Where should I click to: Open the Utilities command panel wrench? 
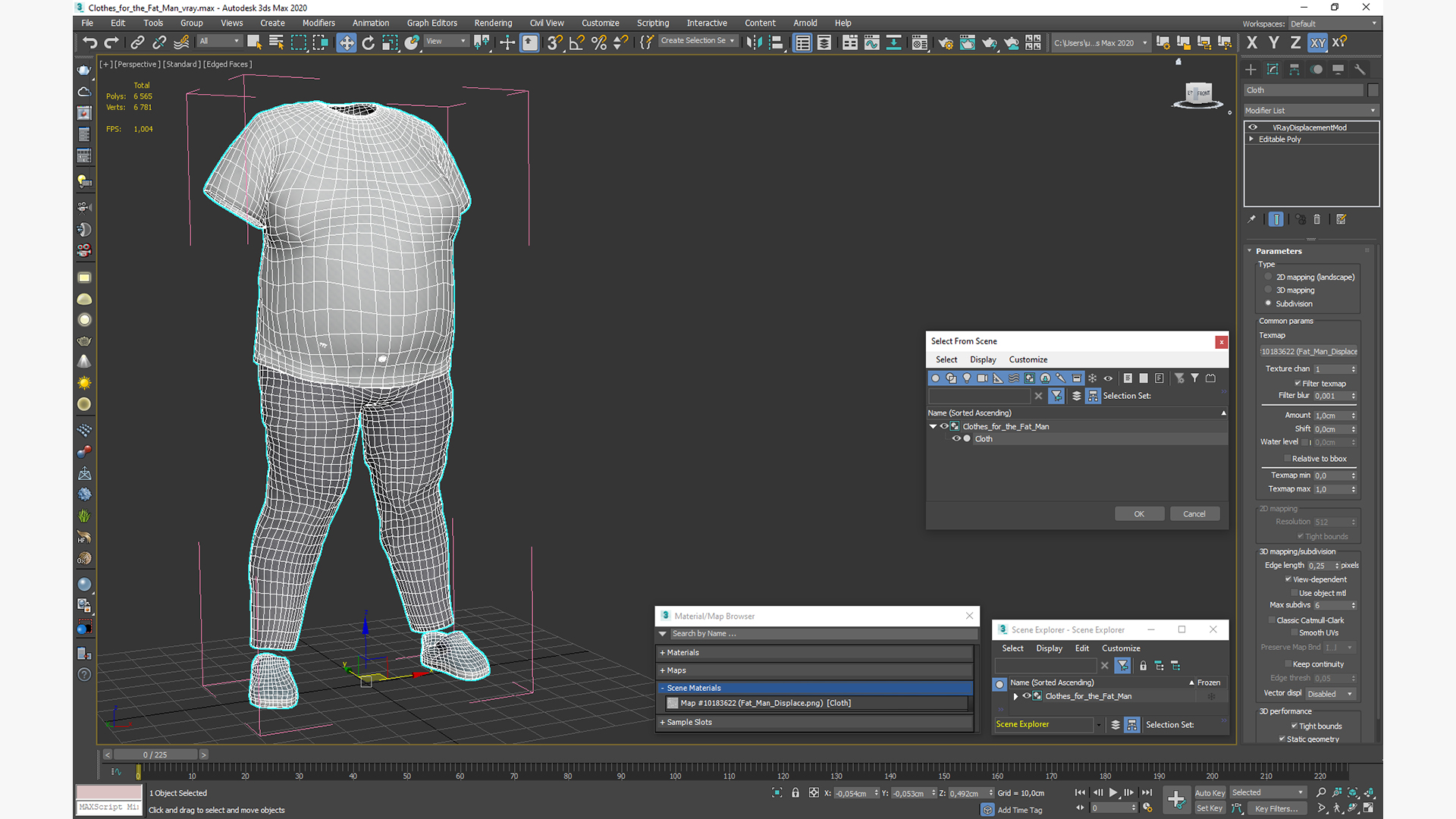coord(1360,69)
